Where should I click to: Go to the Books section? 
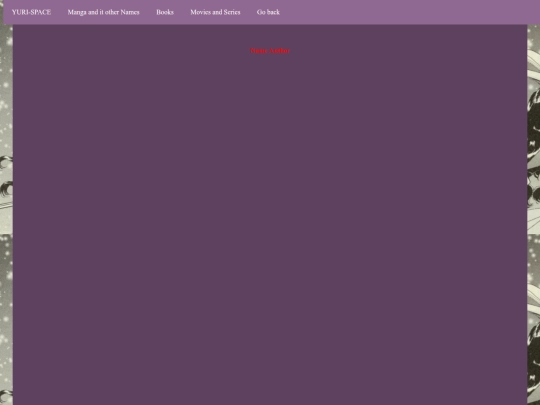tap(165, 12)
